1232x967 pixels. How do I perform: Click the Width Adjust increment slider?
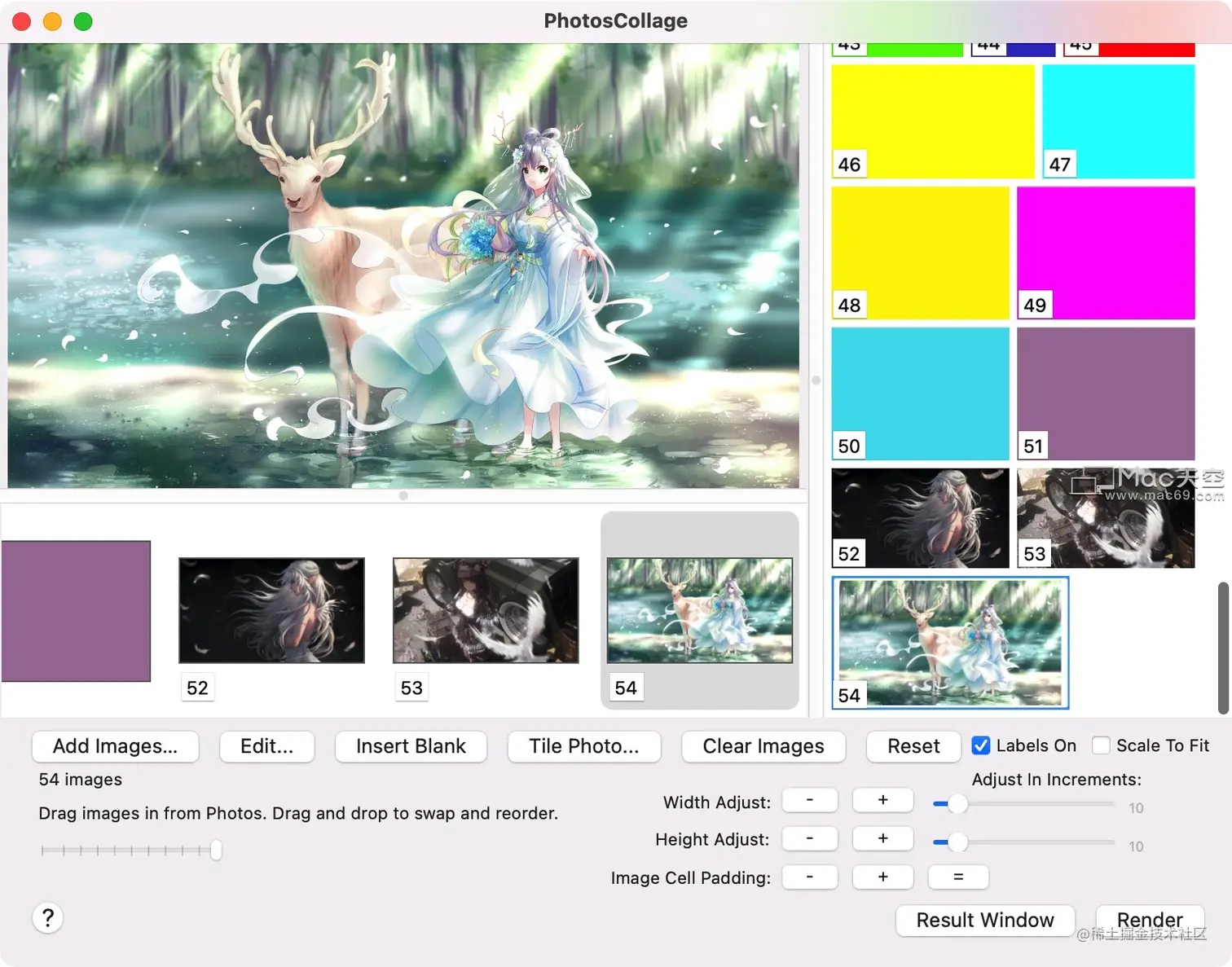(1024, 804)
